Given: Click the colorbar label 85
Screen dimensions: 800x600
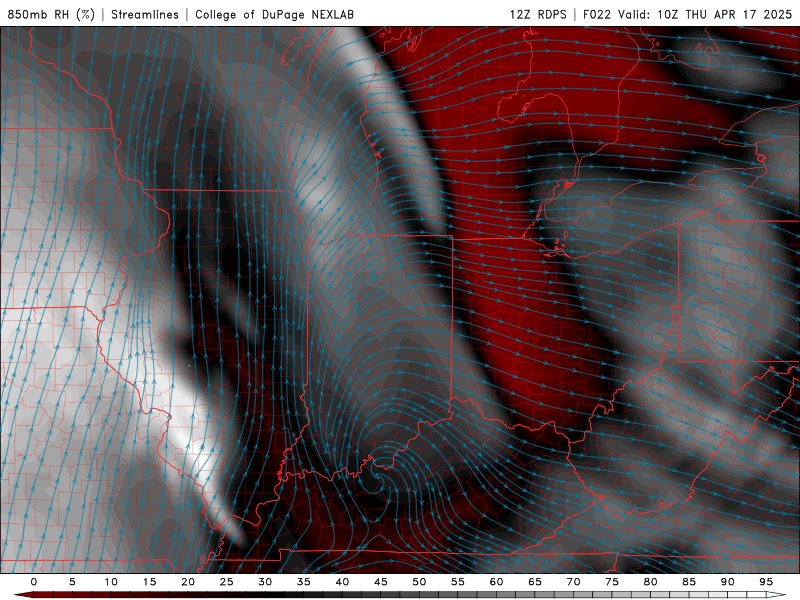Looking at the screenshot, I should (x=689, y=582).
